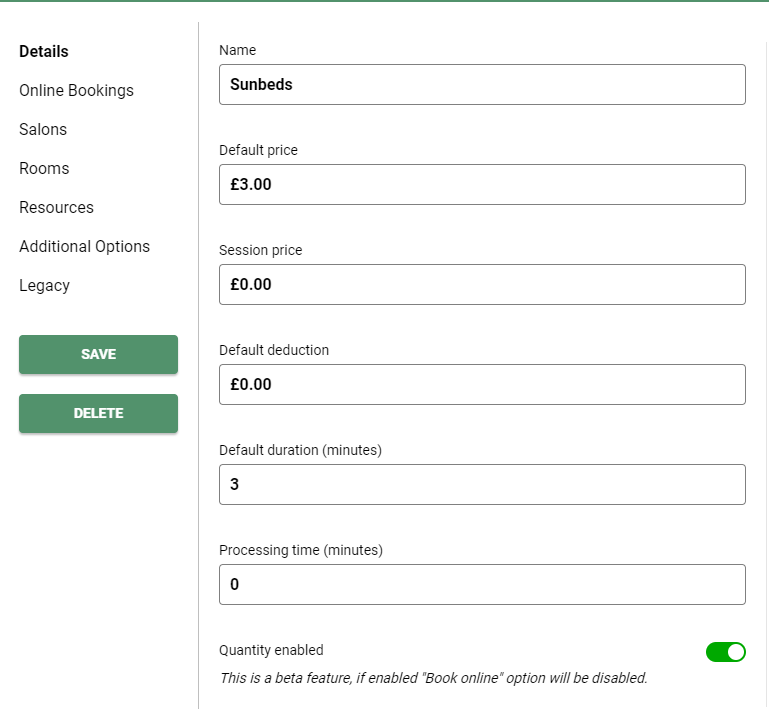769x709 pixels.
Task: Open the Resources section
Action: pos(56,207)
